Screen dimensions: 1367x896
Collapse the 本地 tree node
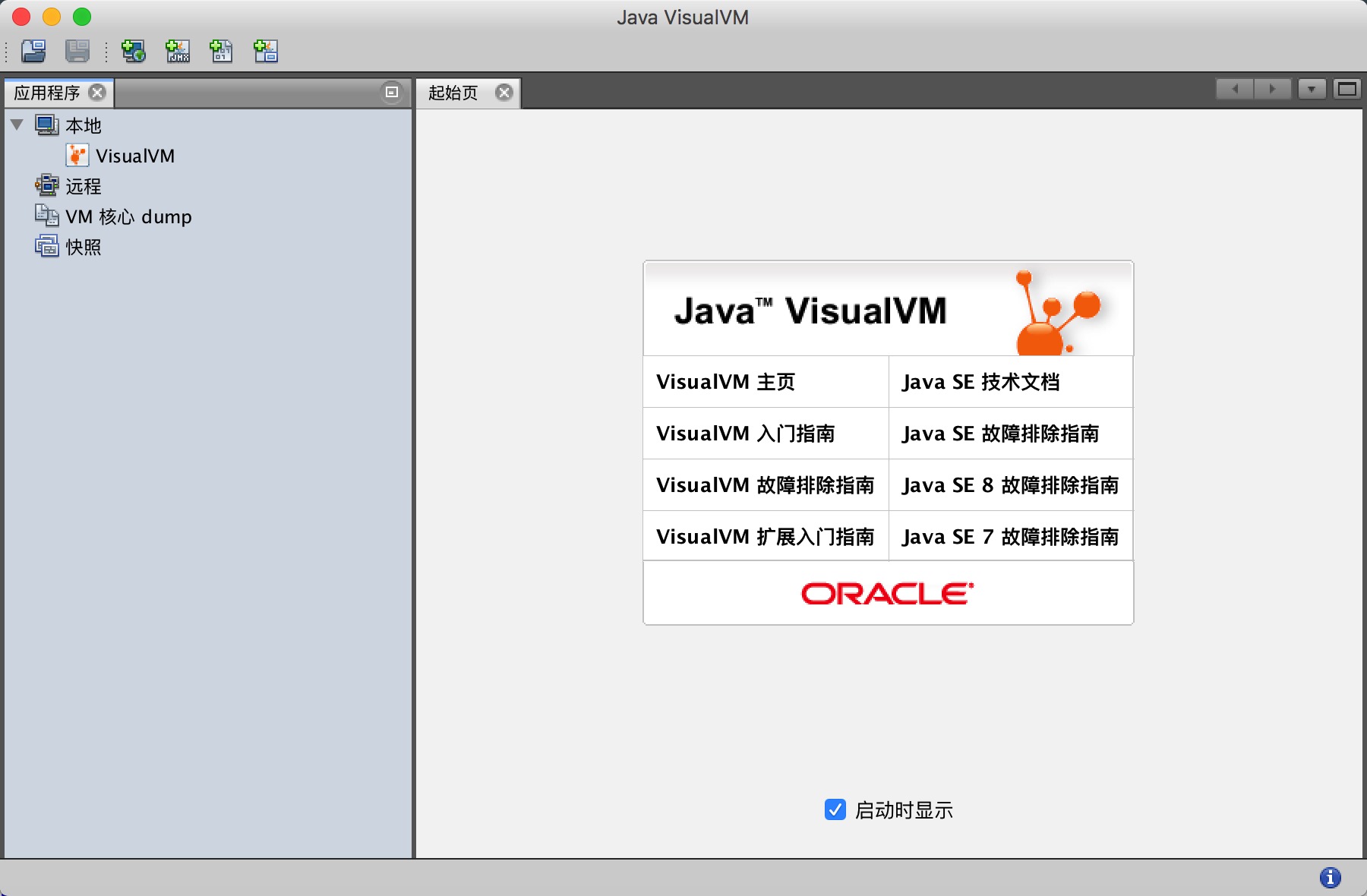(x=17, y=125)
